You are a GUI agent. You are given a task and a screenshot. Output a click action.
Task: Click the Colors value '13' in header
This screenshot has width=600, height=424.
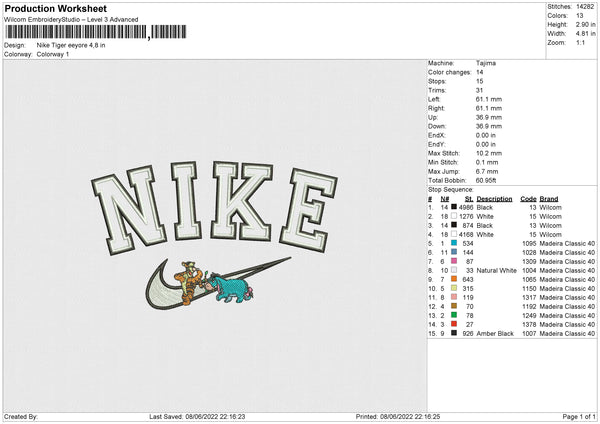580,16
